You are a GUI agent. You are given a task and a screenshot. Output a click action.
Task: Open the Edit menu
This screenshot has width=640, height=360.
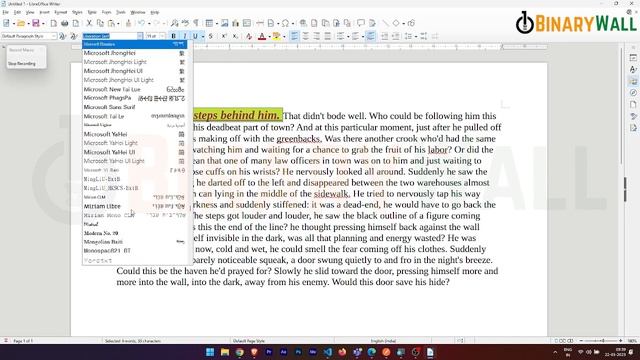pyautogui.click(x=17, y=13)
